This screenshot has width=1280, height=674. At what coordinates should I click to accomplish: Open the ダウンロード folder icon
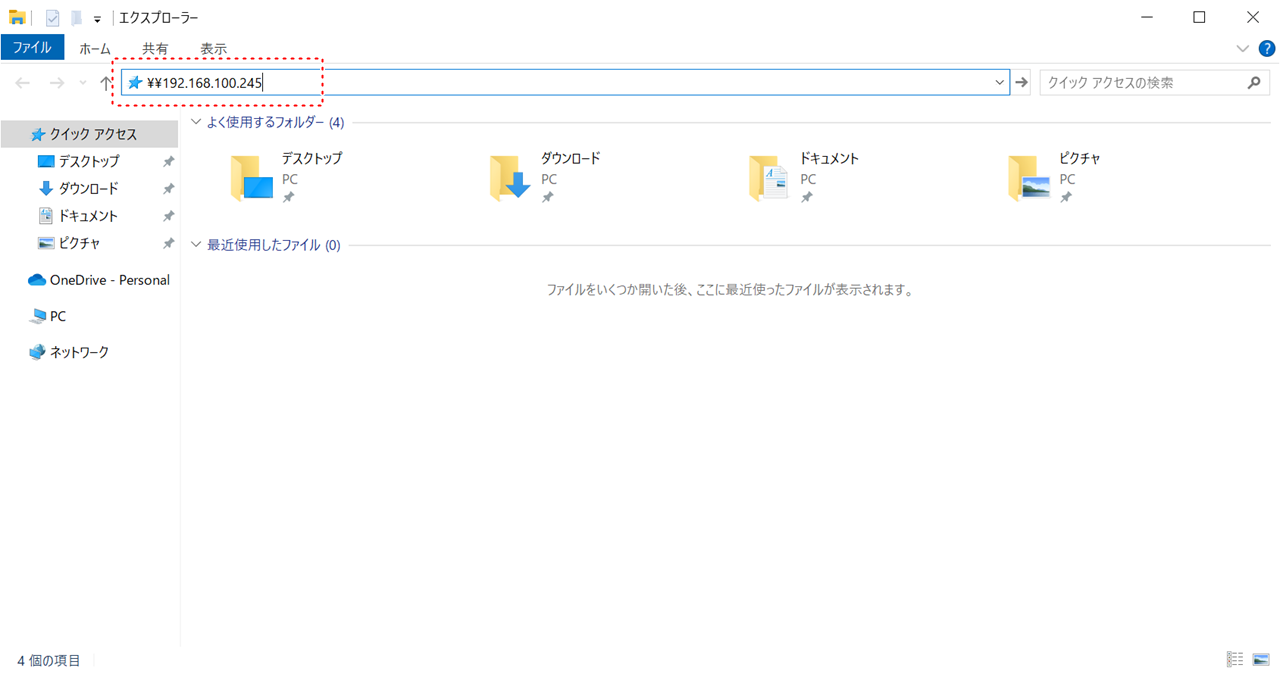point(510,178)
